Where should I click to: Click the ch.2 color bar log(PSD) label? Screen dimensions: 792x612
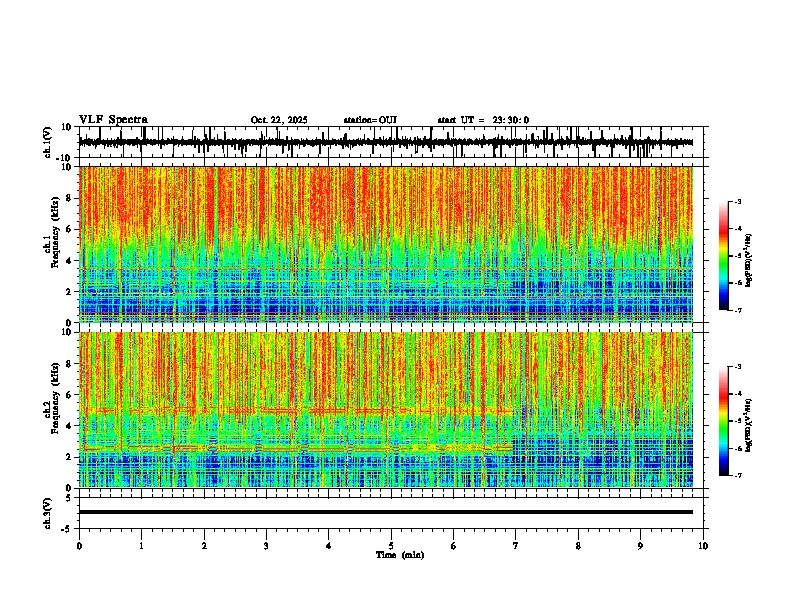tap(749, 425)
